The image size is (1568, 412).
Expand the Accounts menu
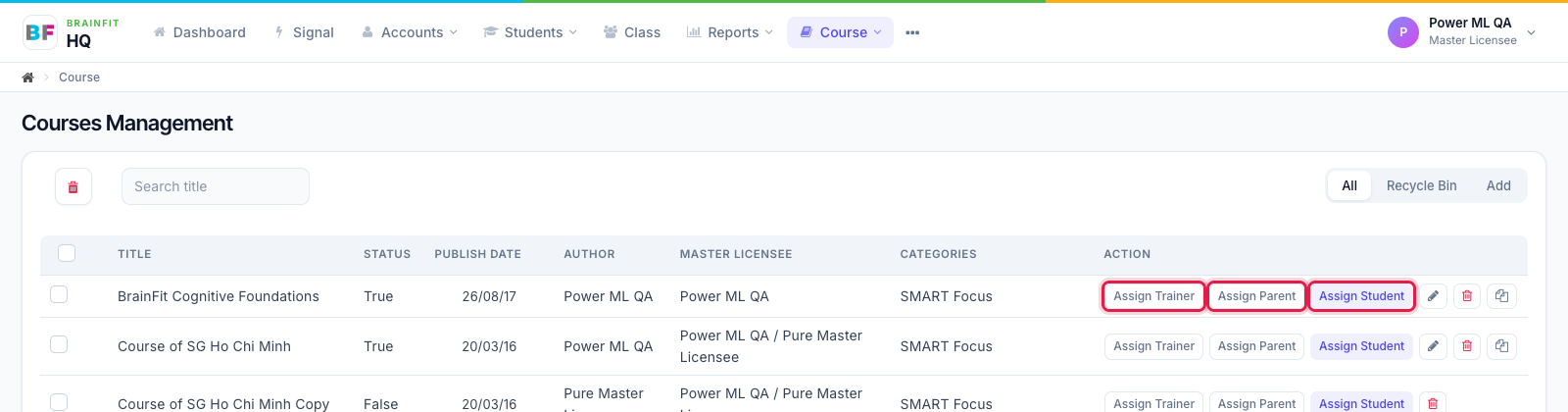[x=410, y=32]
